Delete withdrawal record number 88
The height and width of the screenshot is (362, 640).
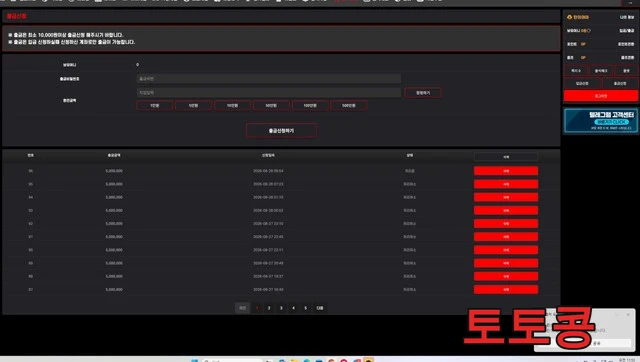[x=506, y=276]
